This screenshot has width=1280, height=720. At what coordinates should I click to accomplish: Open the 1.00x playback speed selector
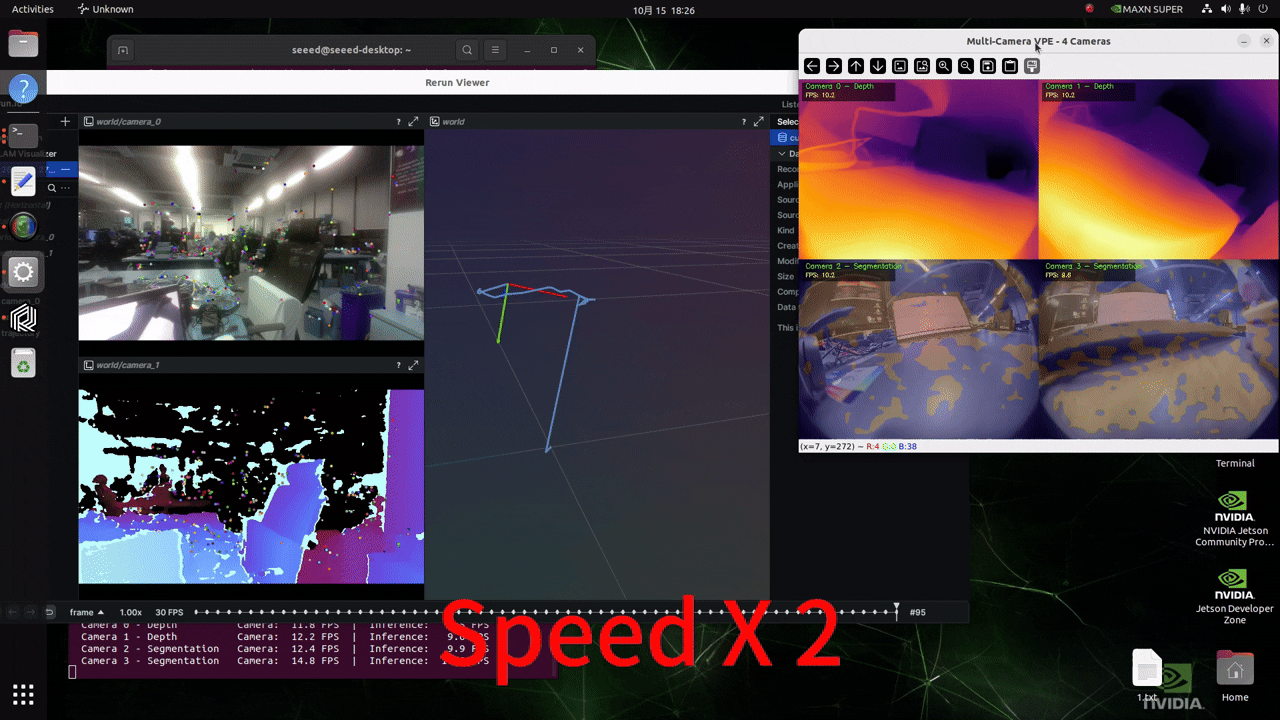130,612
